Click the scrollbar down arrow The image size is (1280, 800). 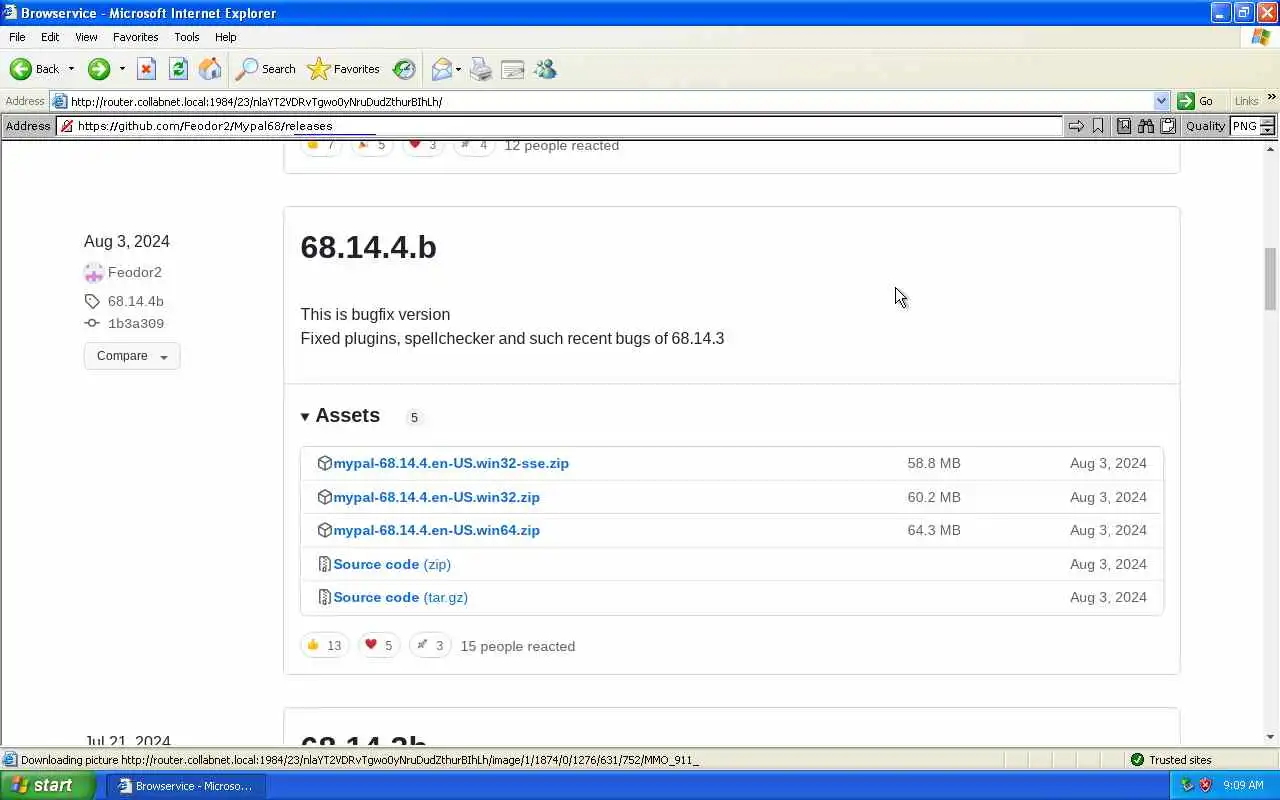tap(1271, 738)
